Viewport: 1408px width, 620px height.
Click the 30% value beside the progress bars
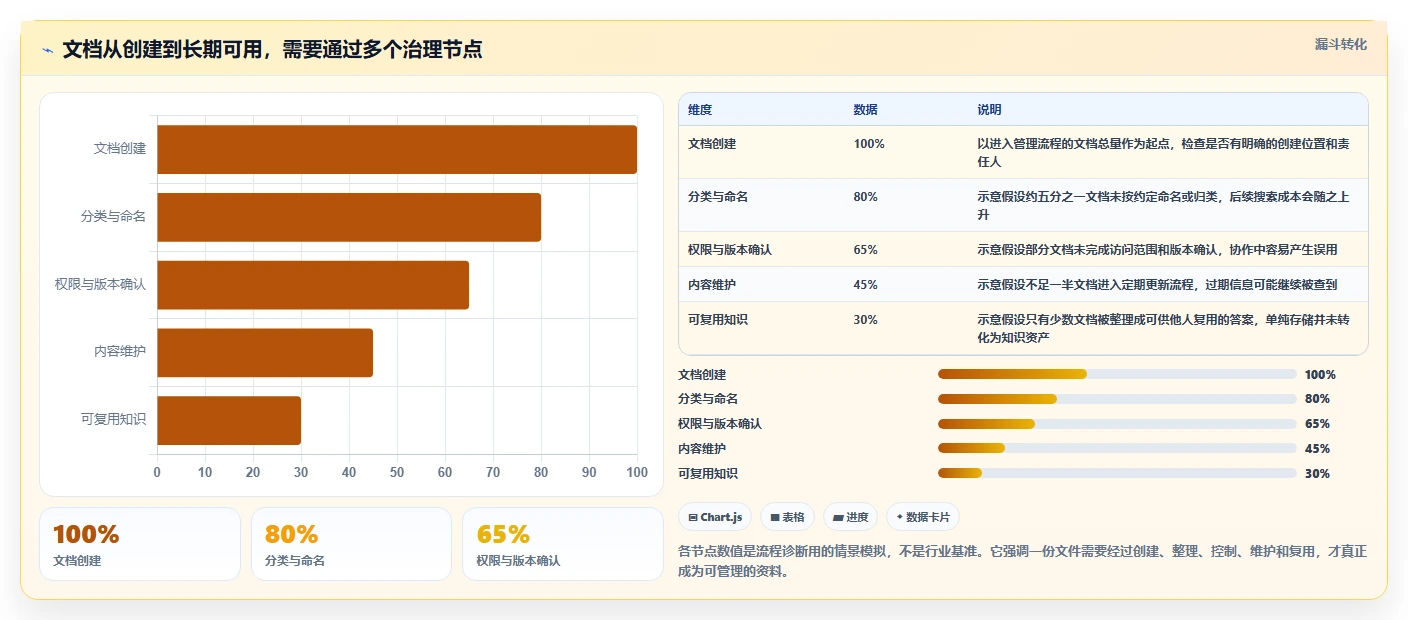(x=1317, y=474)
